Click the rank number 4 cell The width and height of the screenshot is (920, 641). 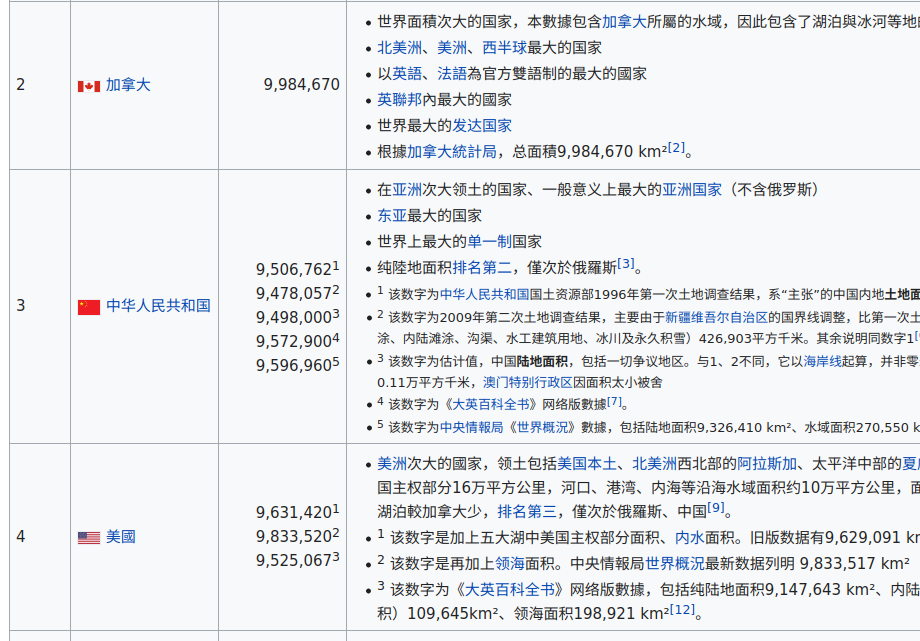tap(40, 537)
